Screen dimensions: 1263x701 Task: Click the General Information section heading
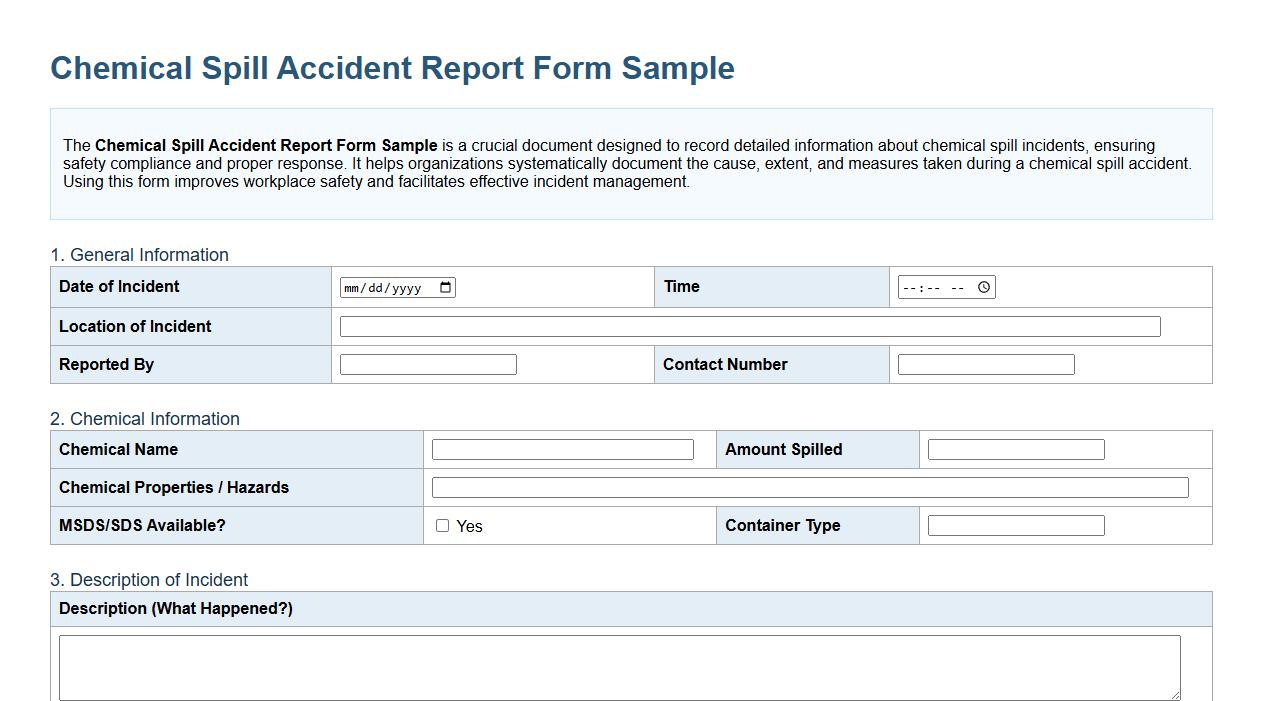140,255
